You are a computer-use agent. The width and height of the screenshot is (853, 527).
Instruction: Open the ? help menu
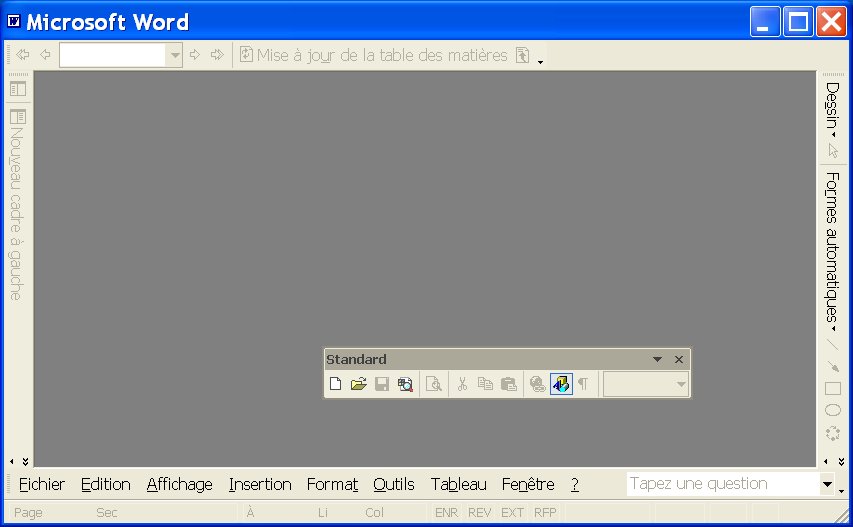[x=575, y=484]
